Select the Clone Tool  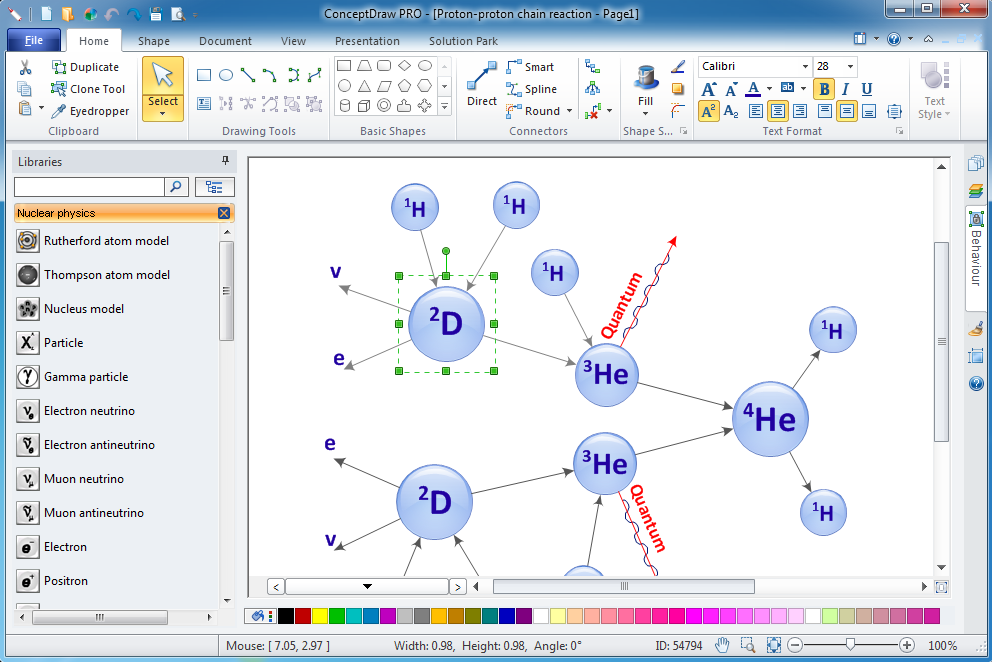(88, 89)
